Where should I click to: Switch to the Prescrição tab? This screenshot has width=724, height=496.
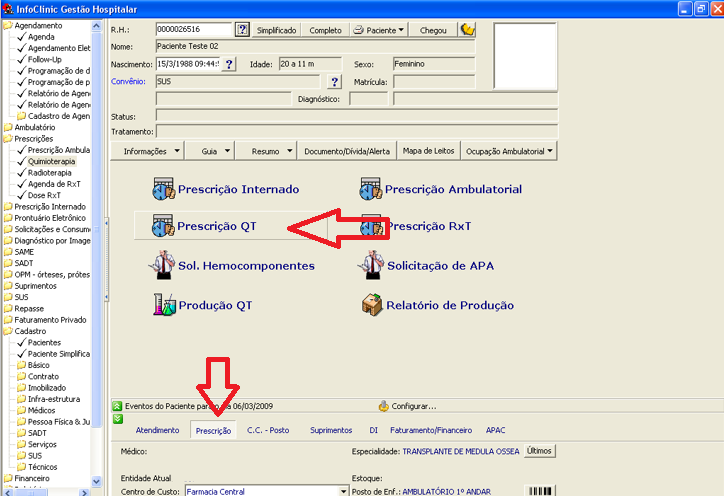213,430
